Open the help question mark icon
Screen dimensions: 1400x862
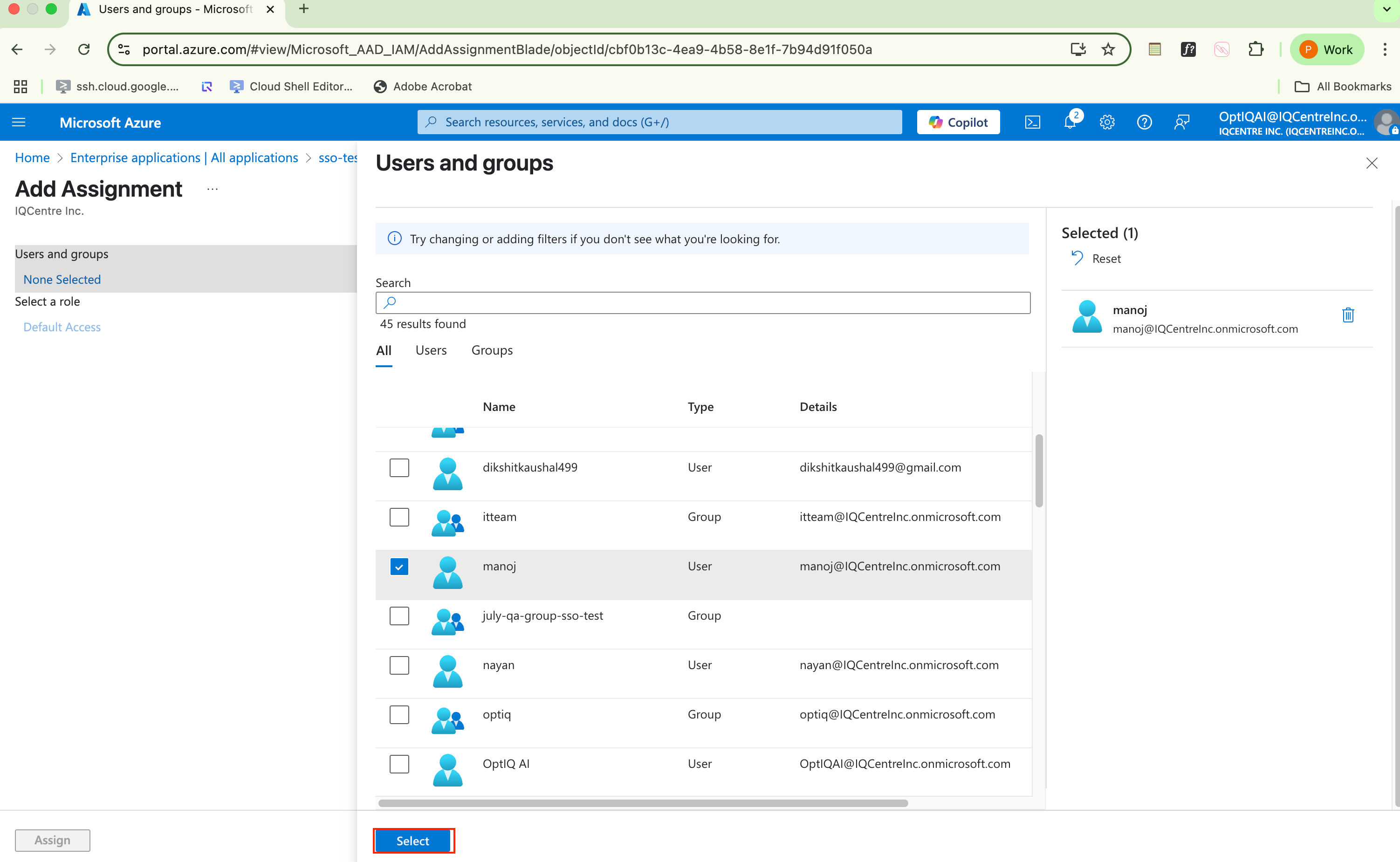tap(1144, 122)
